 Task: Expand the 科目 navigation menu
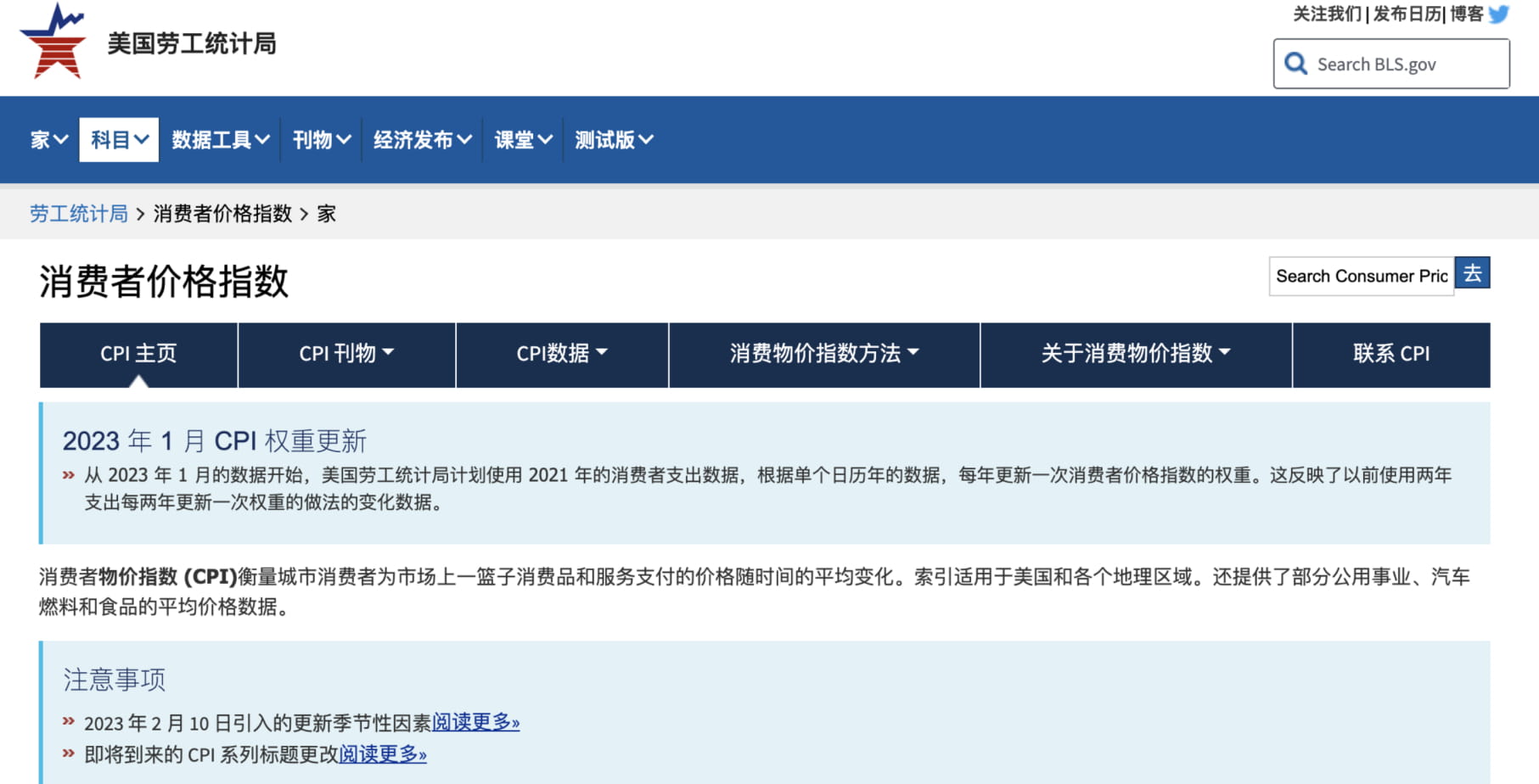(118, 139)
